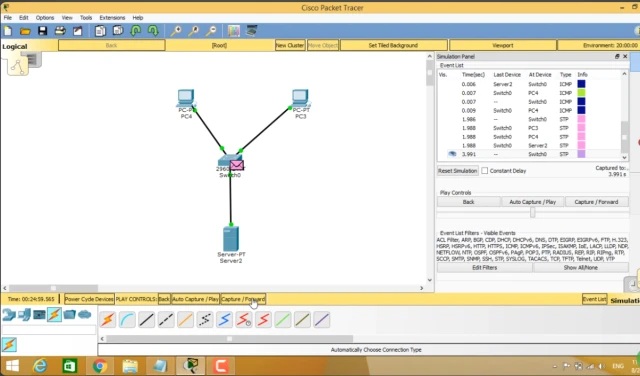Select the Server2 device on canvas
640x376 pixels.
pos(231,239)
